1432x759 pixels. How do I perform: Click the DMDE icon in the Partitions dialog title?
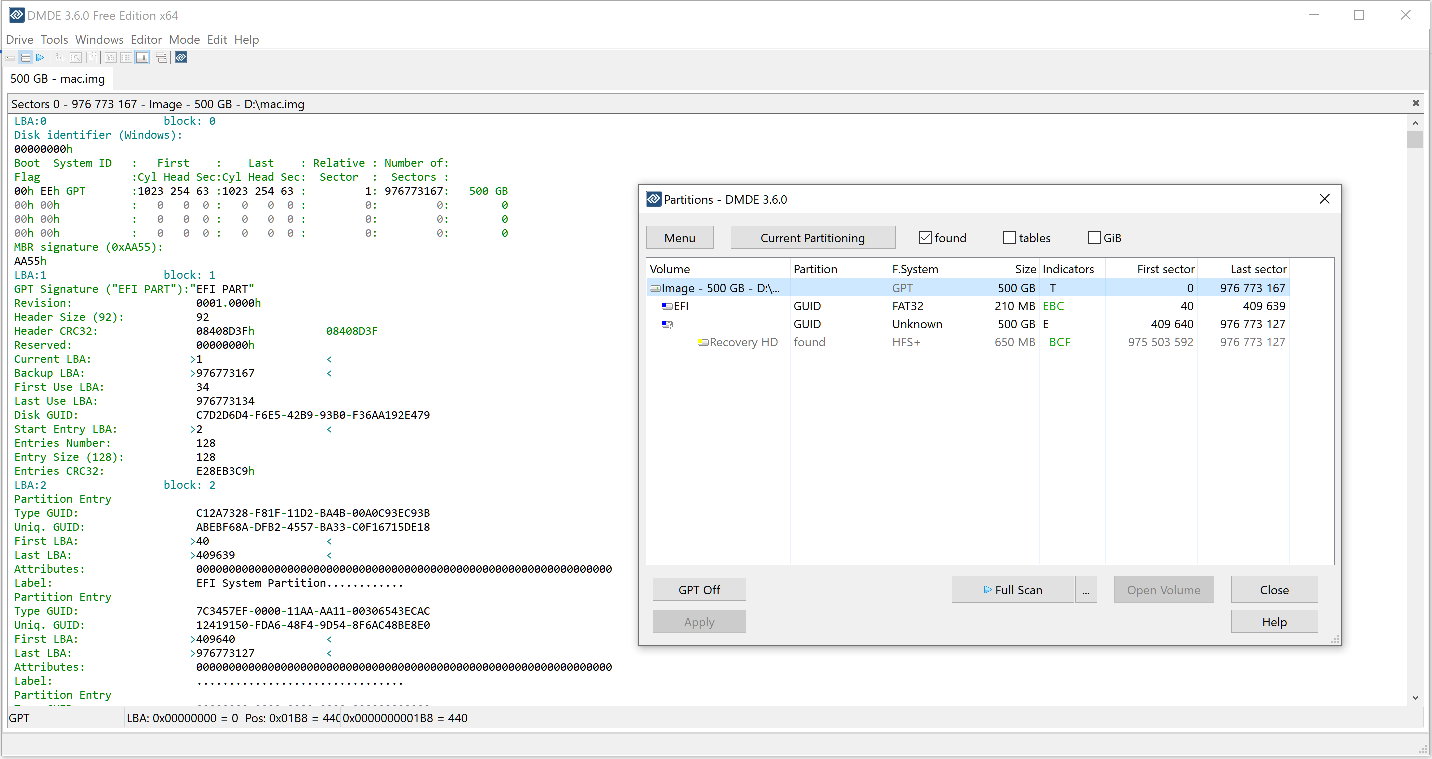(x=654, y=199)
